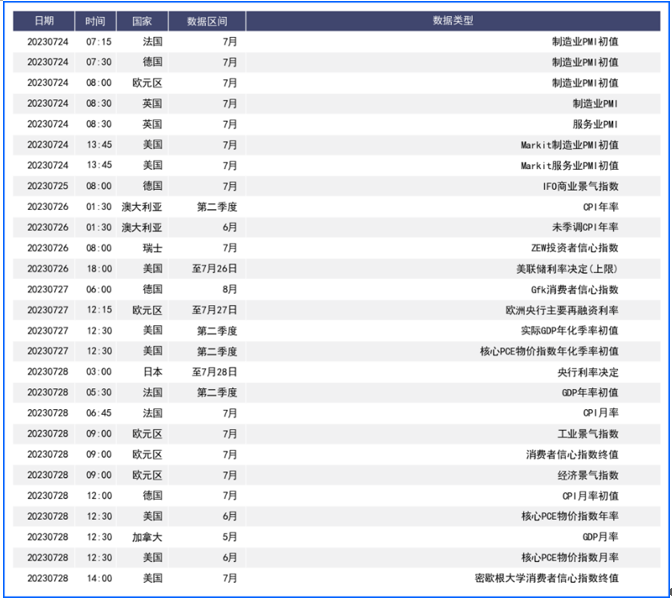Image resolution: width=672 pixels, height=598 pixels.
Task: Click Markit服务业PMI初值
Action: tap(570, 165)
